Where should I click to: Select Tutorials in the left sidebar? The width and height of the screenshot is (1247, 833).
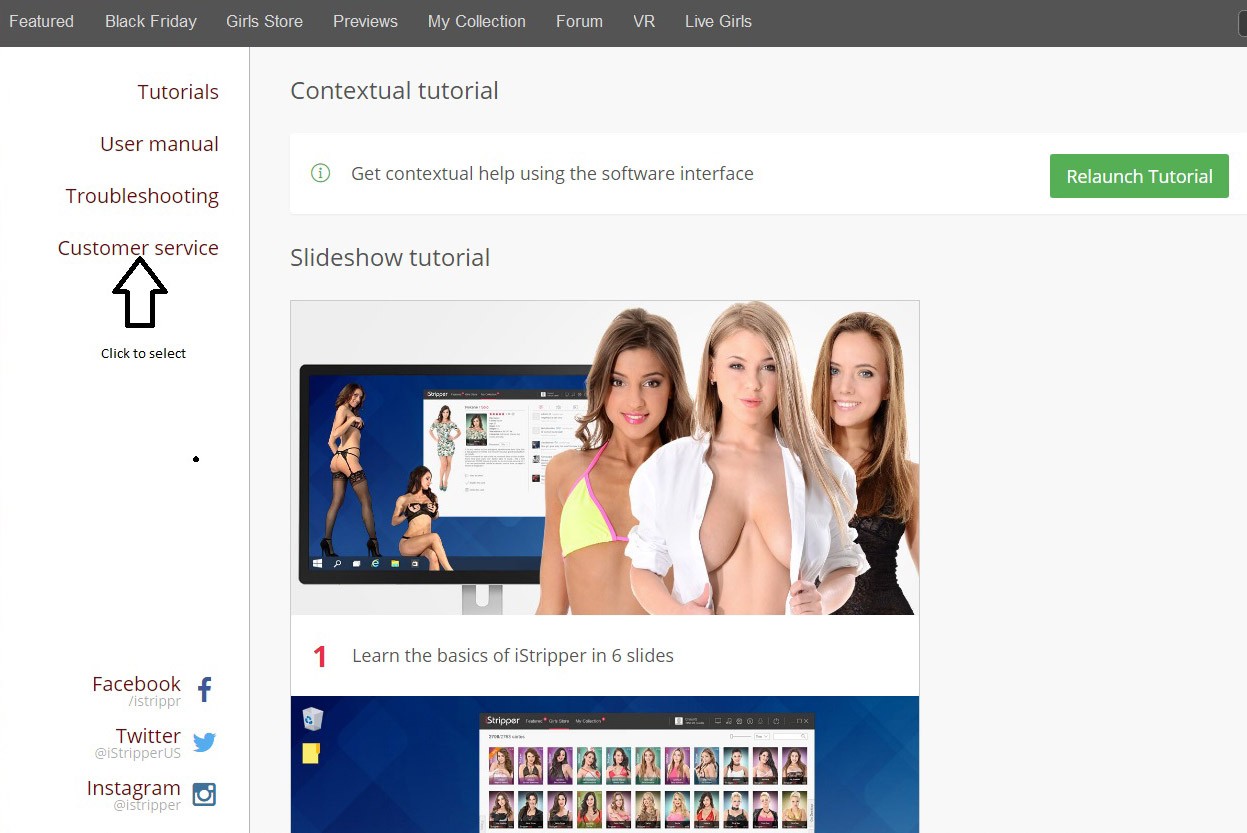point(178,92)
